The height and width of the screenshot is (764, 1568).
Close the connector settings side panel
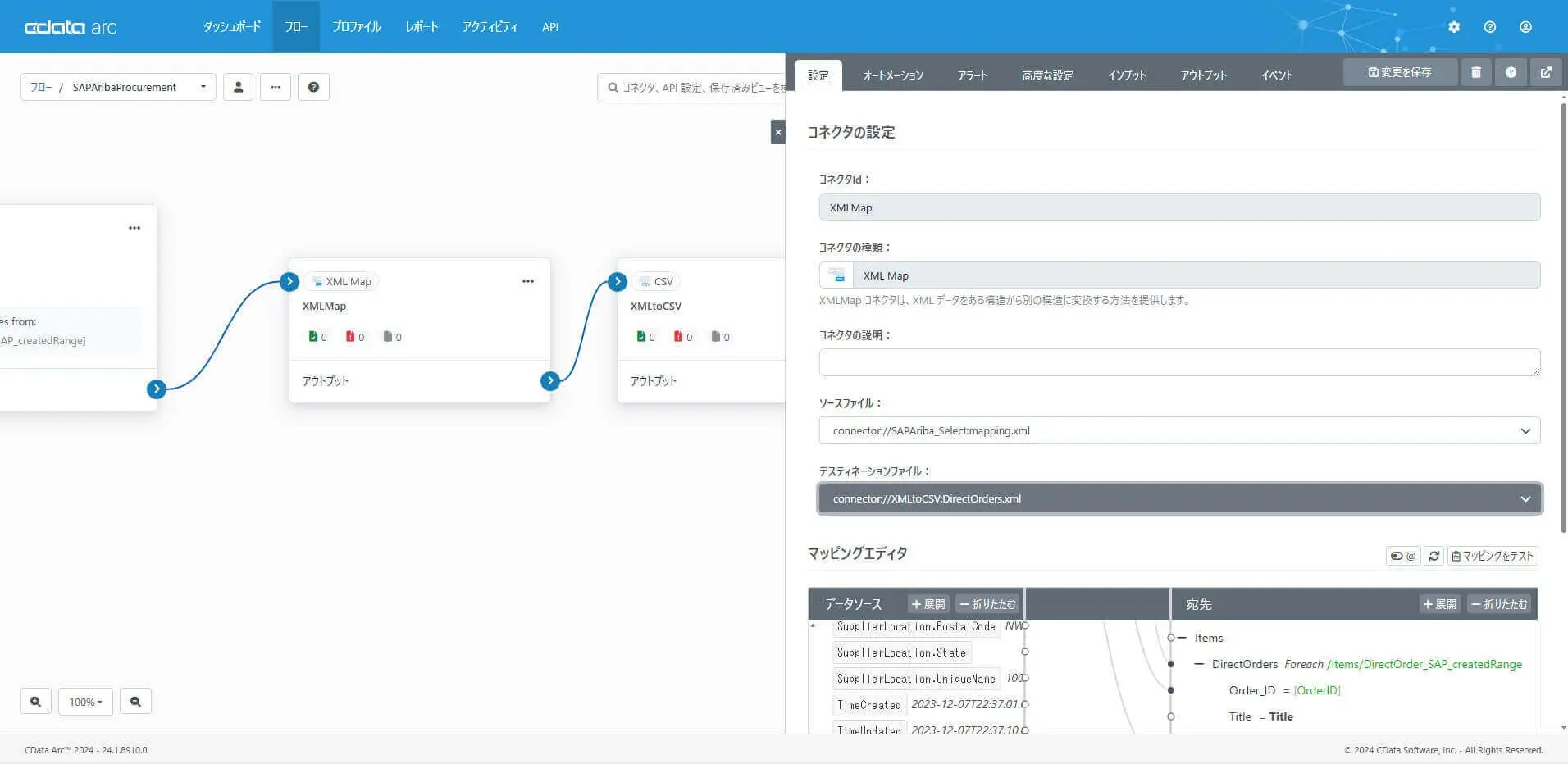click(778, 132)
